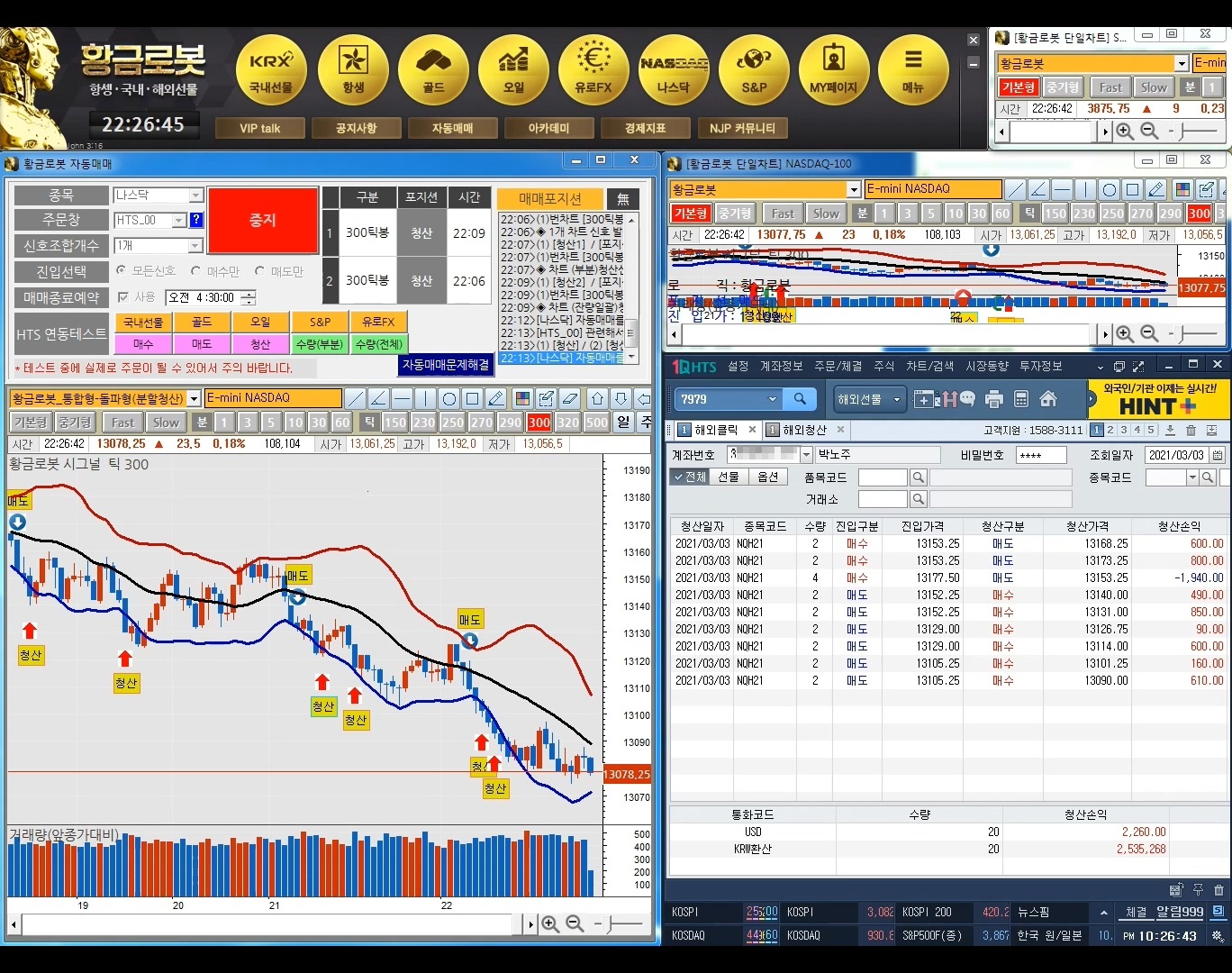Open the 주문/체결 menu in 1Q HTS
Screen dimensions: 1232x973
838,366
